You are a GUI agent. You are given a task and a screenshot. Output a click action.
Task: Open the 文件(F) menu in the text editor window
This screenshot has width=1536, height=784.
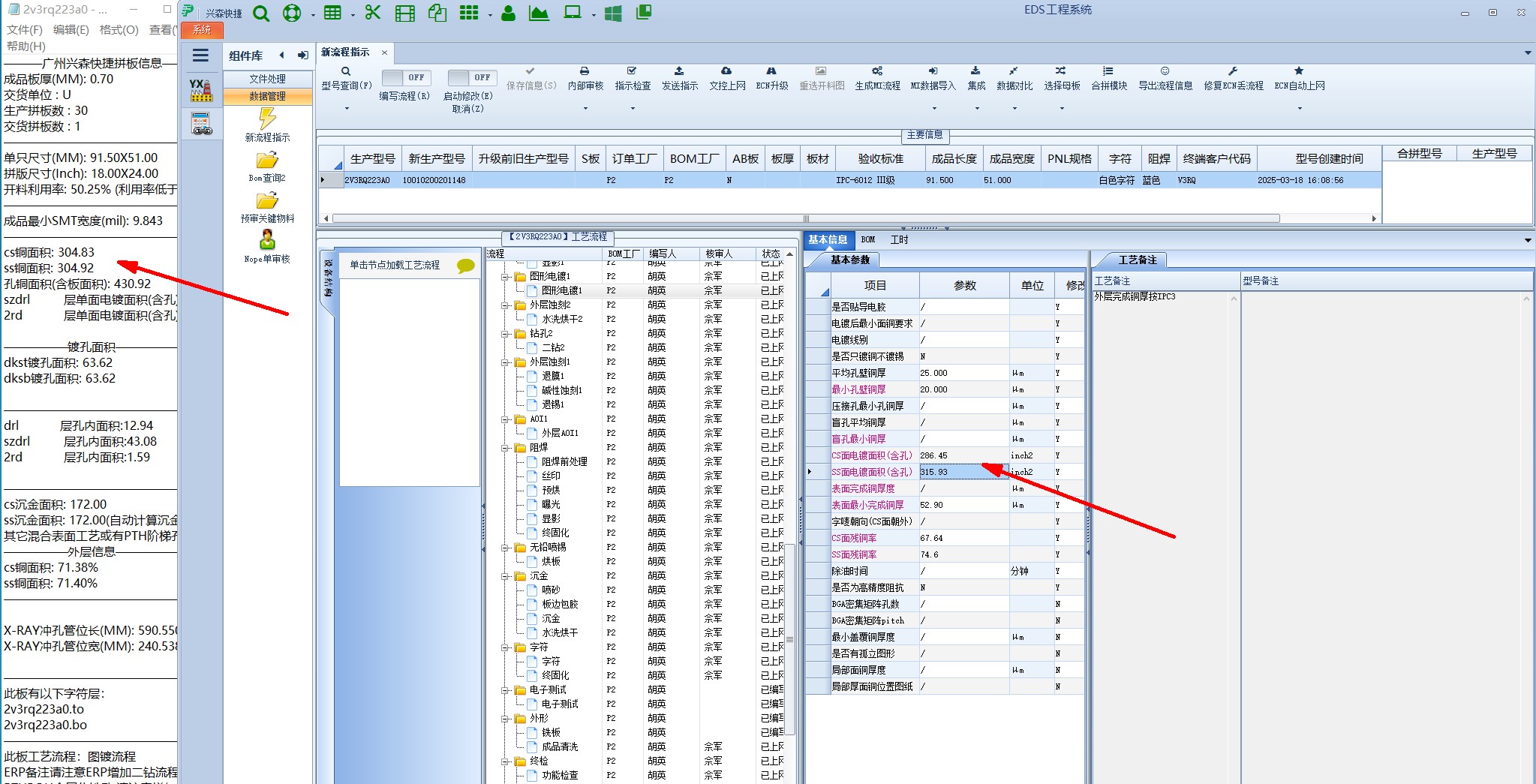coord(25,30)
